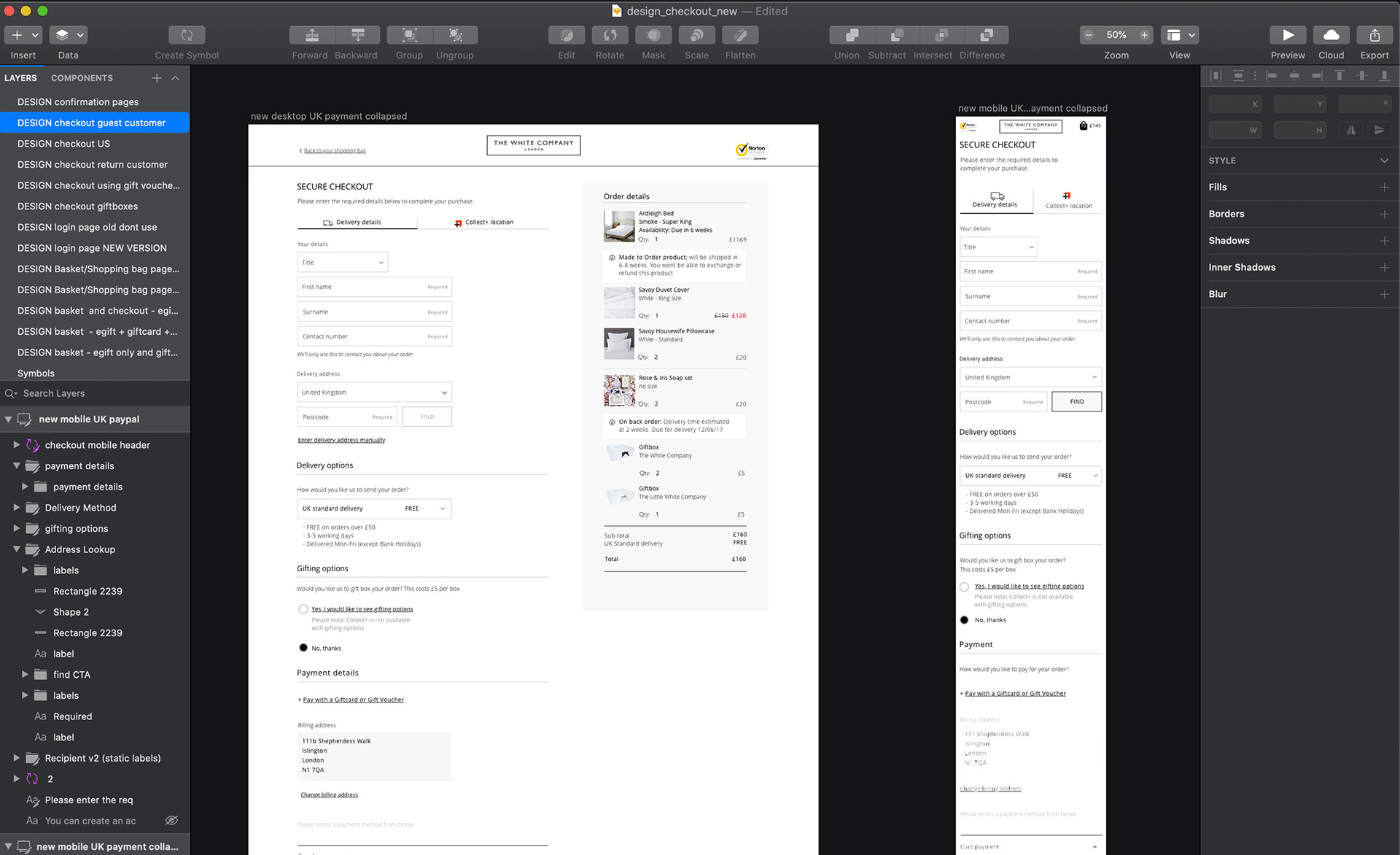Add a new page with plus icon

(x=156, y=78)
